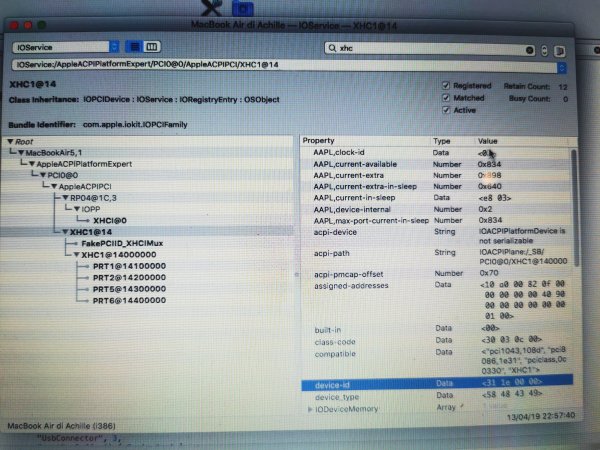Image resolution: width=600 pixels, height=450 pixels.
Task: Select the AAPL,clock-id property row
Action: [x=435, y=153]
